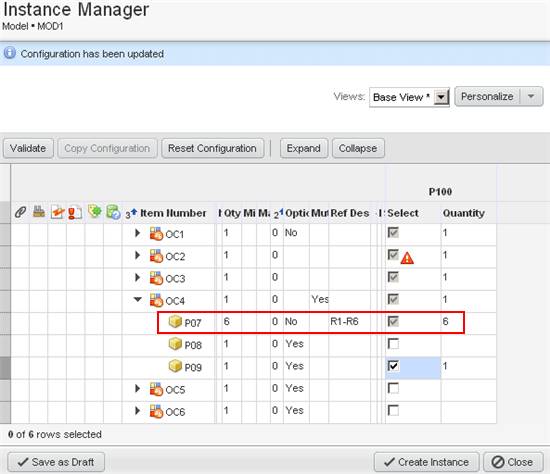The image size is (550, 474).
Task: Click Save as Draft
Action: [56, 462]
